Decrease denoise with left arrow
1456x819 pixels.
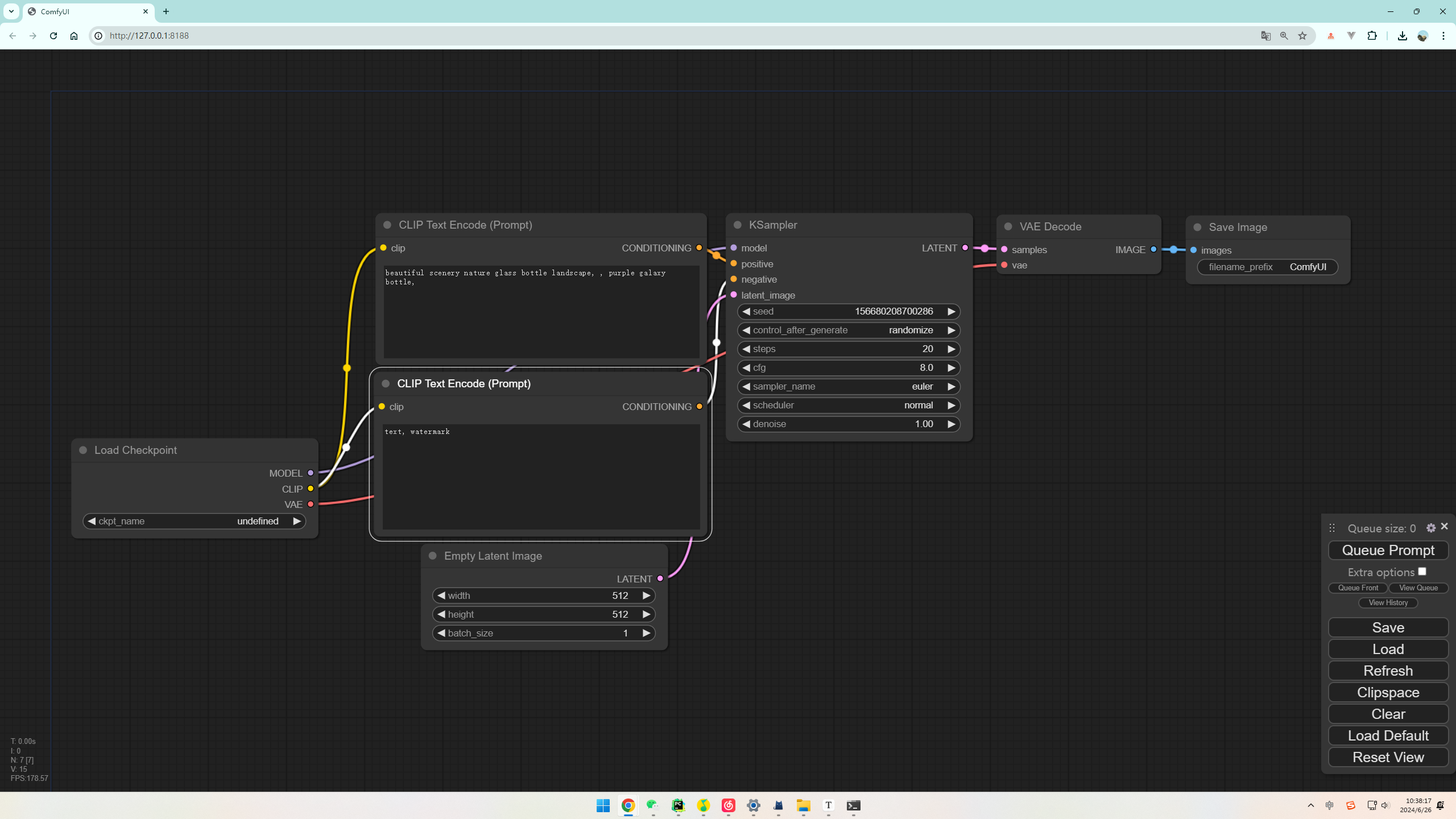click(x=746, y=424)
